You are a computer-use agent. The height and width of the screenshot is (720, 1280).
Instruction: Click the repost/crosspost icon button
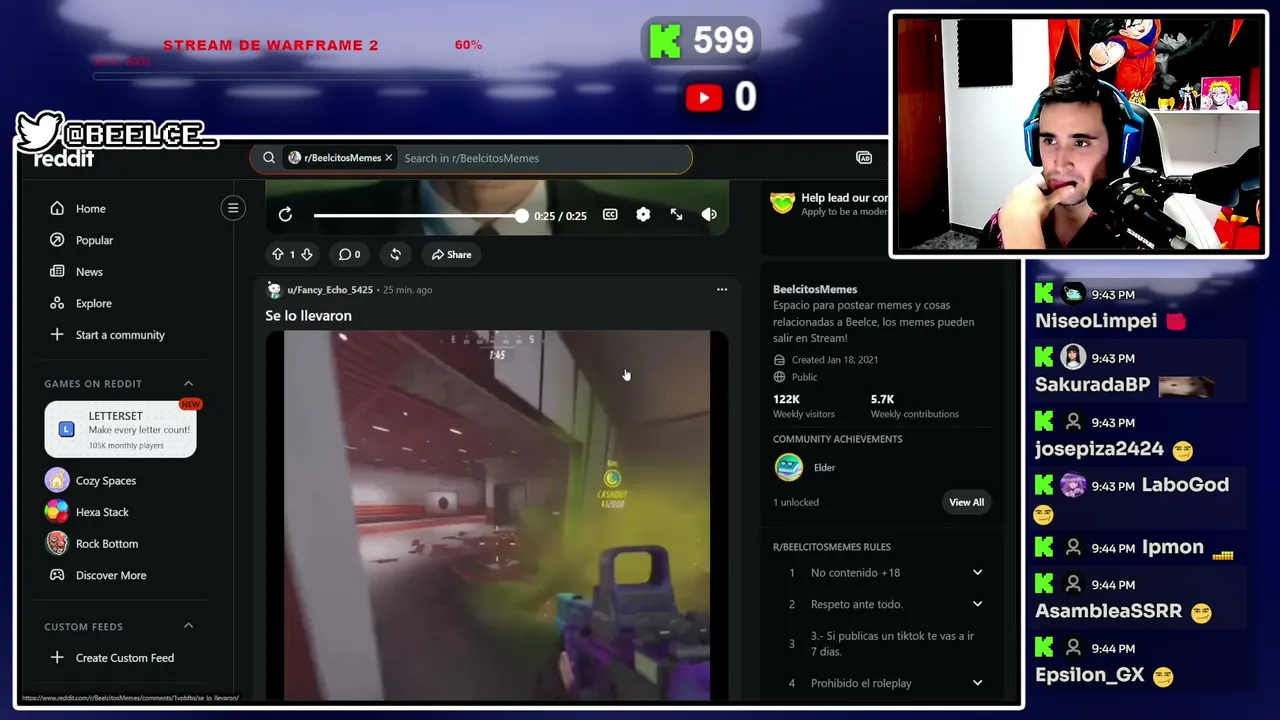coord(396,255)
